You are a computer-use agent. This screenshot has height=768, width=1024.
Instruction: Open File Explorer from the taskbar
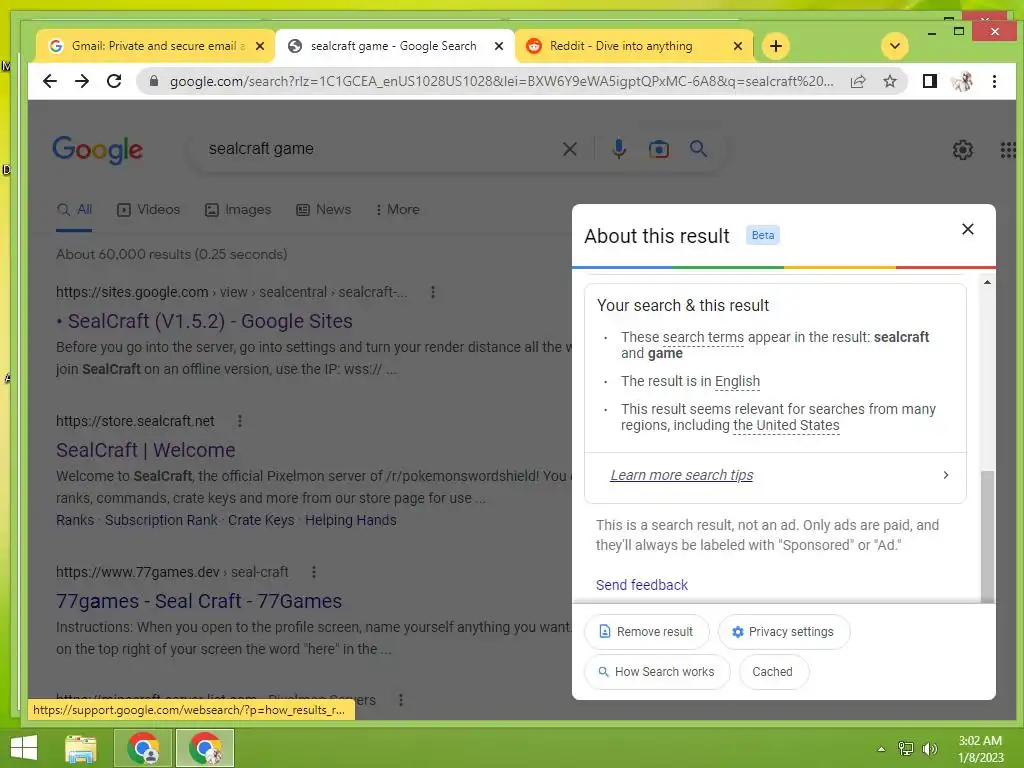click(x=81, y=748)
